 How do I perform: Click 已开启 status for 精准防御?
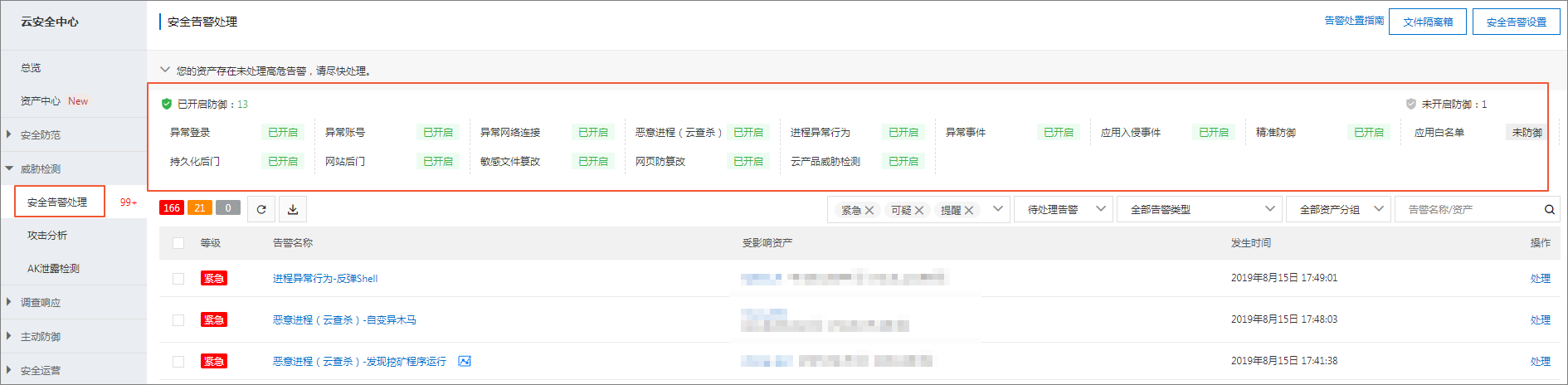pyautogui.click(x=1369, y=132)
